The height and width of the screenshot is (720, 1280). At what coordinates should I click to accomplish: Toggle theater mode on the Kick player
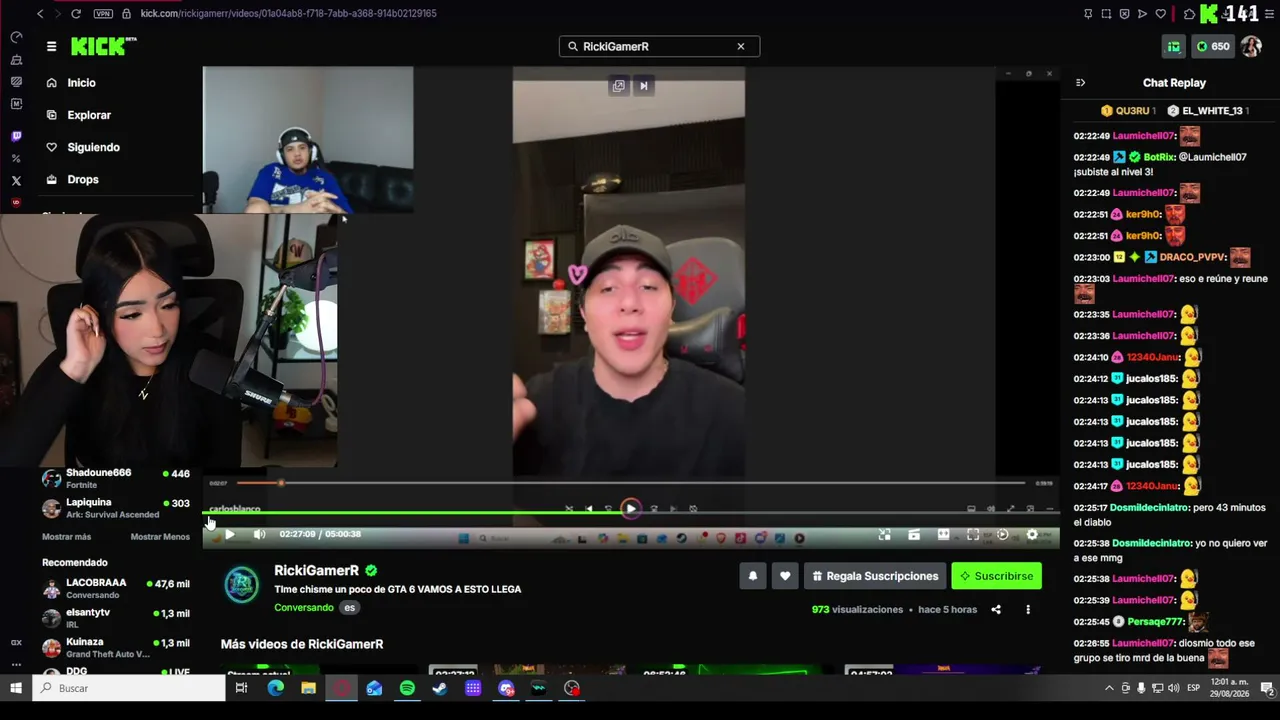point(943,534)
